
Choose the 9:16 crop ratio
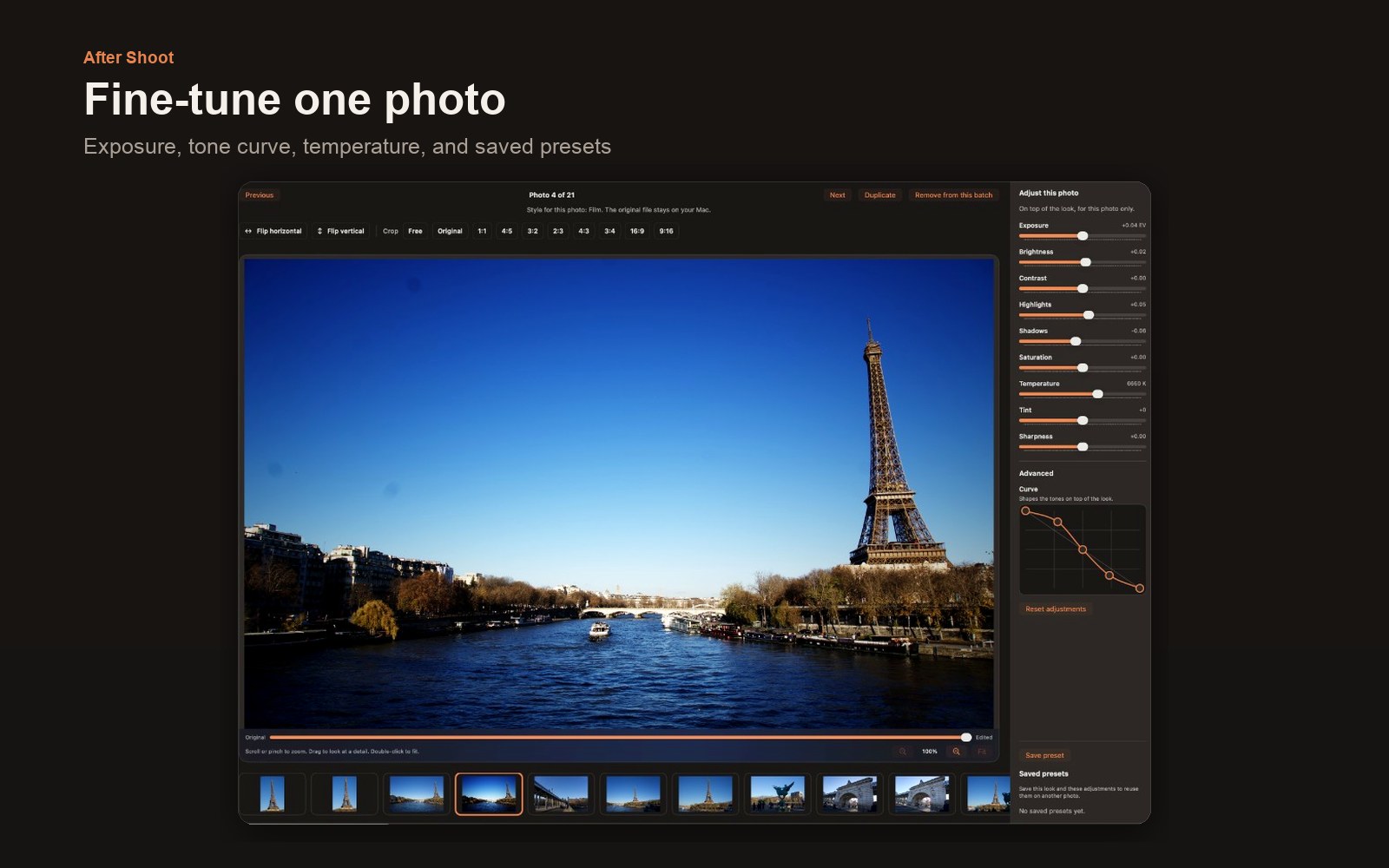point(666,231)
